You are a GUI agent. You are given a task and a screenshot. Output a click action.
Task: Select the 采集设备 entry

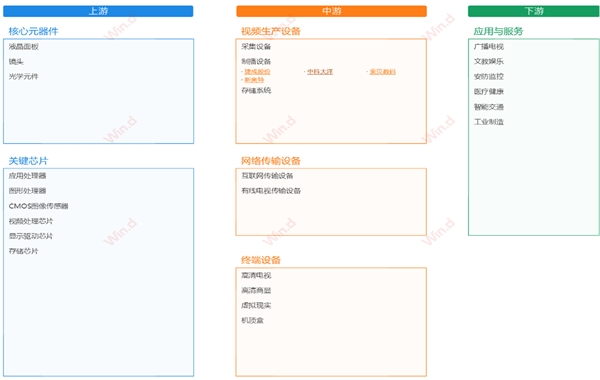coord(256,47)
